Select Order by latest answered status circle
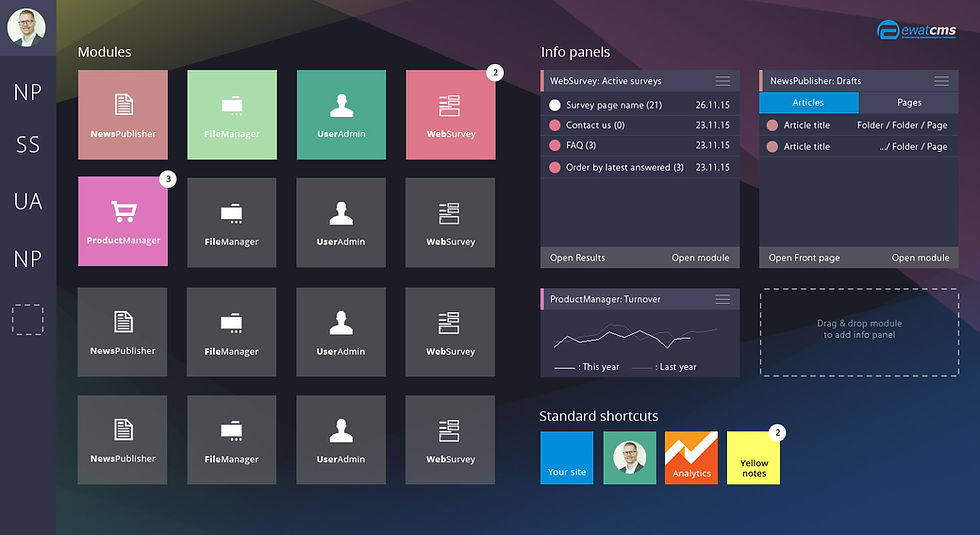 click(554, 168)
